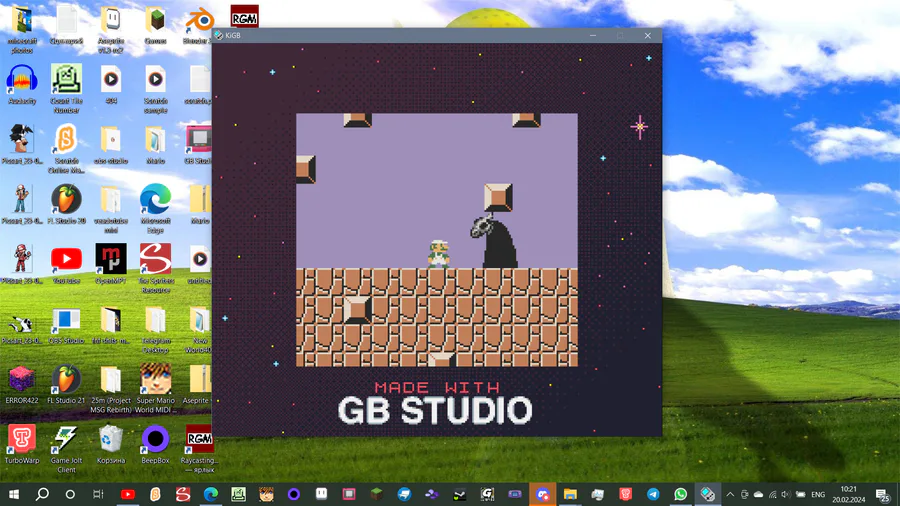Open the Microsoft Edge desktop shortcut
The image size is (900, 506).
pos(155,209)
